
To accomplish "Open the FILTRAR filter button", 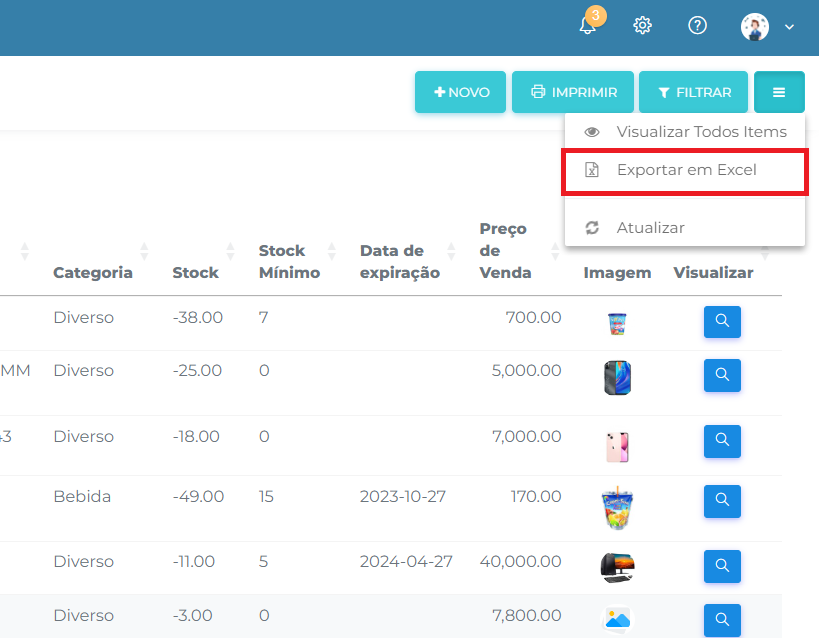I will [x=693, y=92].
